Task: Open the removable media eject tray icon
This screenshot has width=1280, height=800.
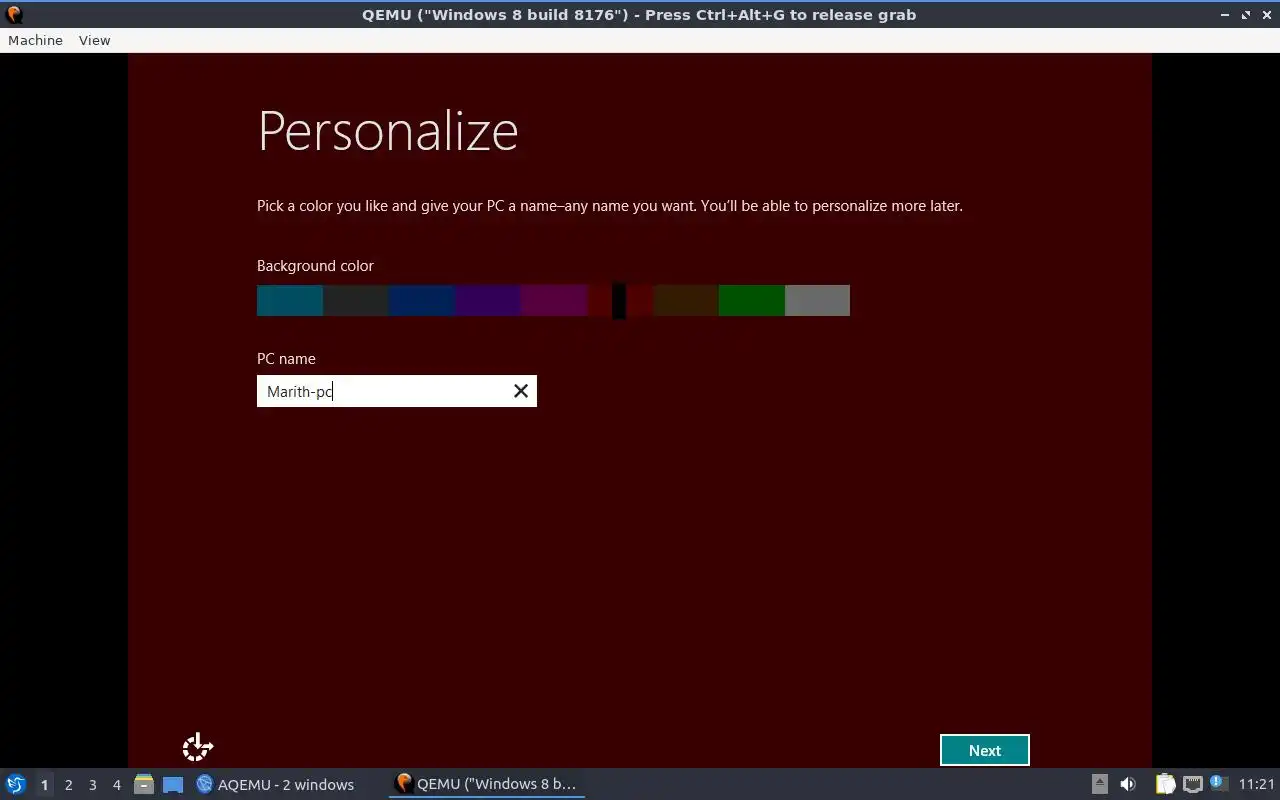Action: point(1099,784)
